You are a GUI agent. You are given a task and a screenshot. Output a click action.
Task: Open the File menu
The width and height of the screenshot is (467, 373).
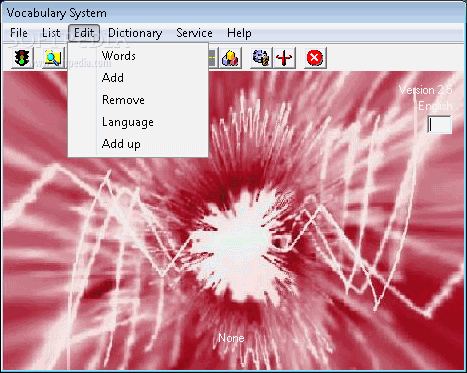coord(19,33)
